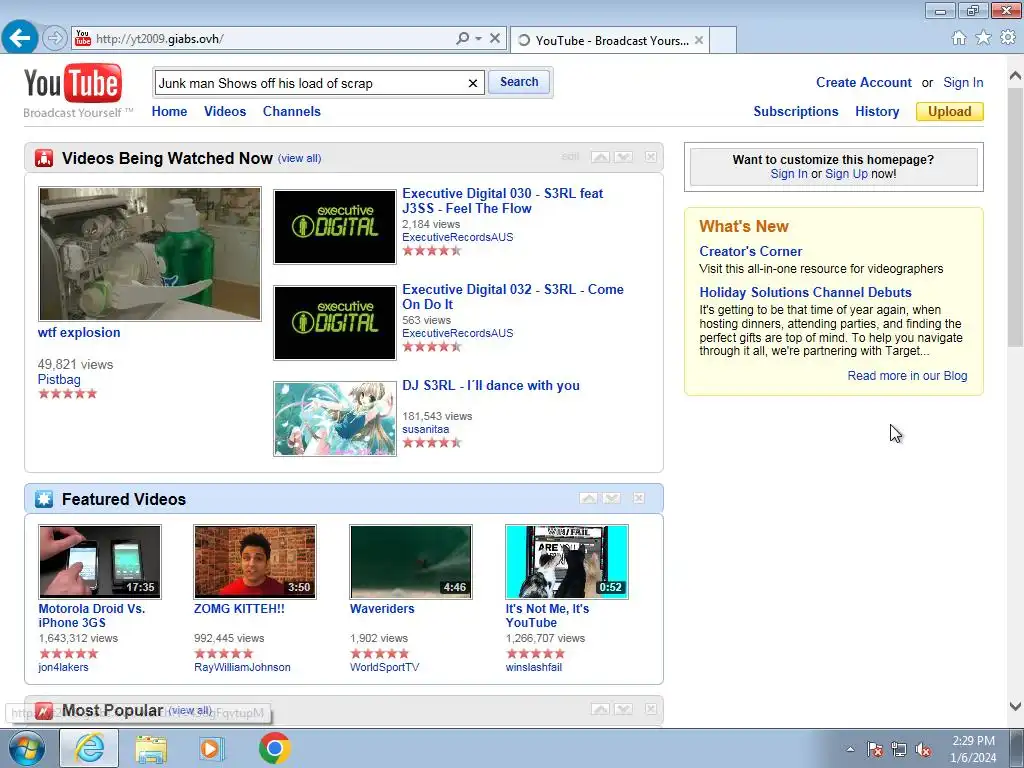Click the page scrollbar down arrow
The width and height of the screenshot is (1024, 768).
[1016, 706]
